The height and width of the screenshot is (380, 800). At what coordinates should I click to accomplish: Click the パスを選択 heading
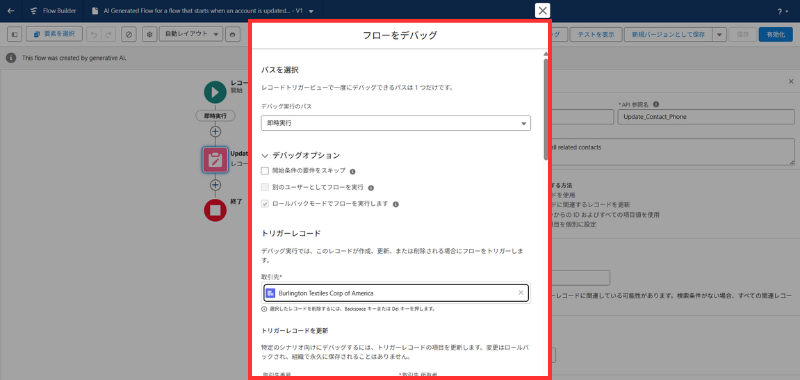click(x=280, y=70)
